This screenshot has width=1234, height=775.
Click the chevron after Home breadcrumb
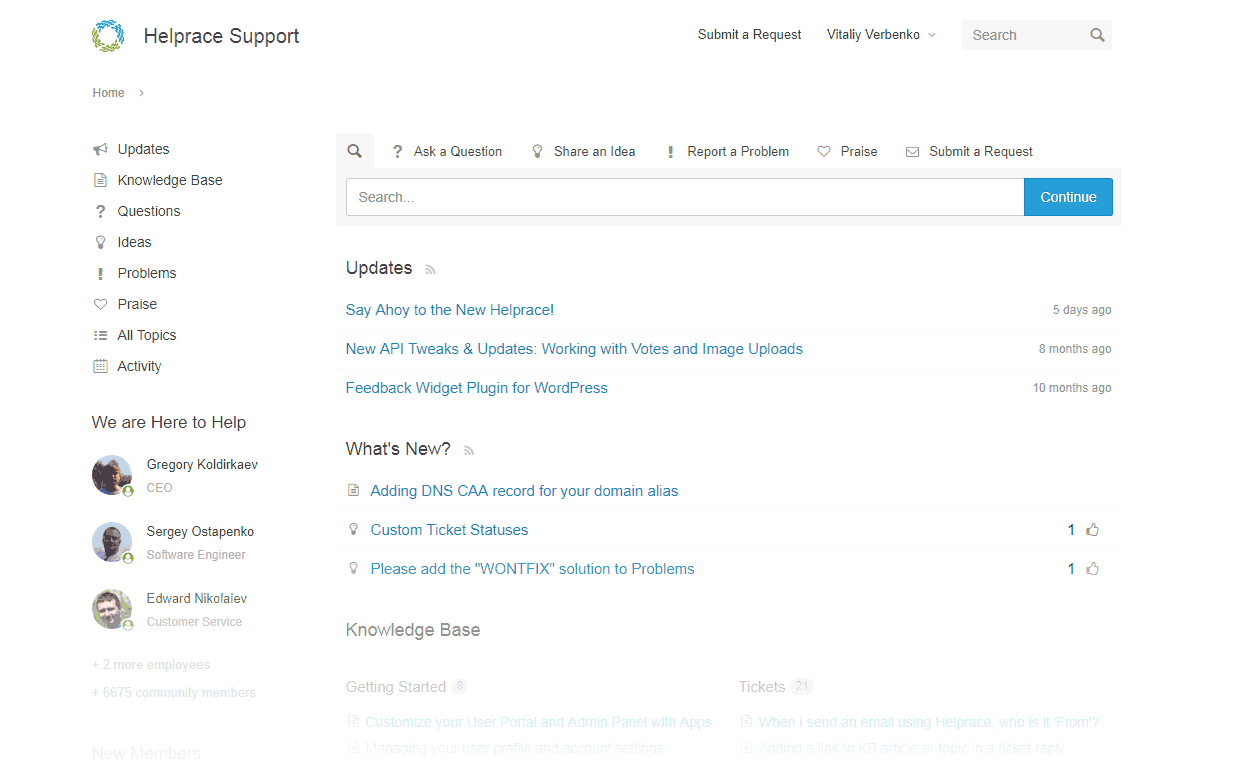(142, 93)
